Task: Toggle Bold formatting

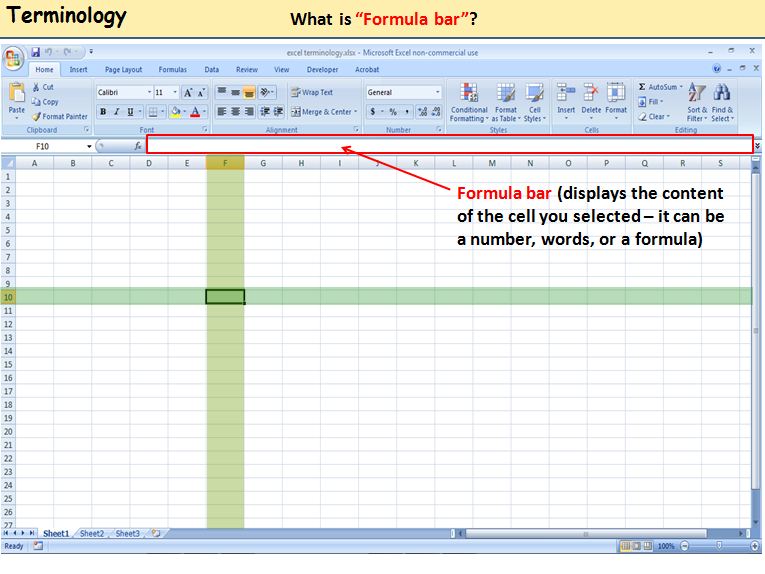Action: click(103, 112)
